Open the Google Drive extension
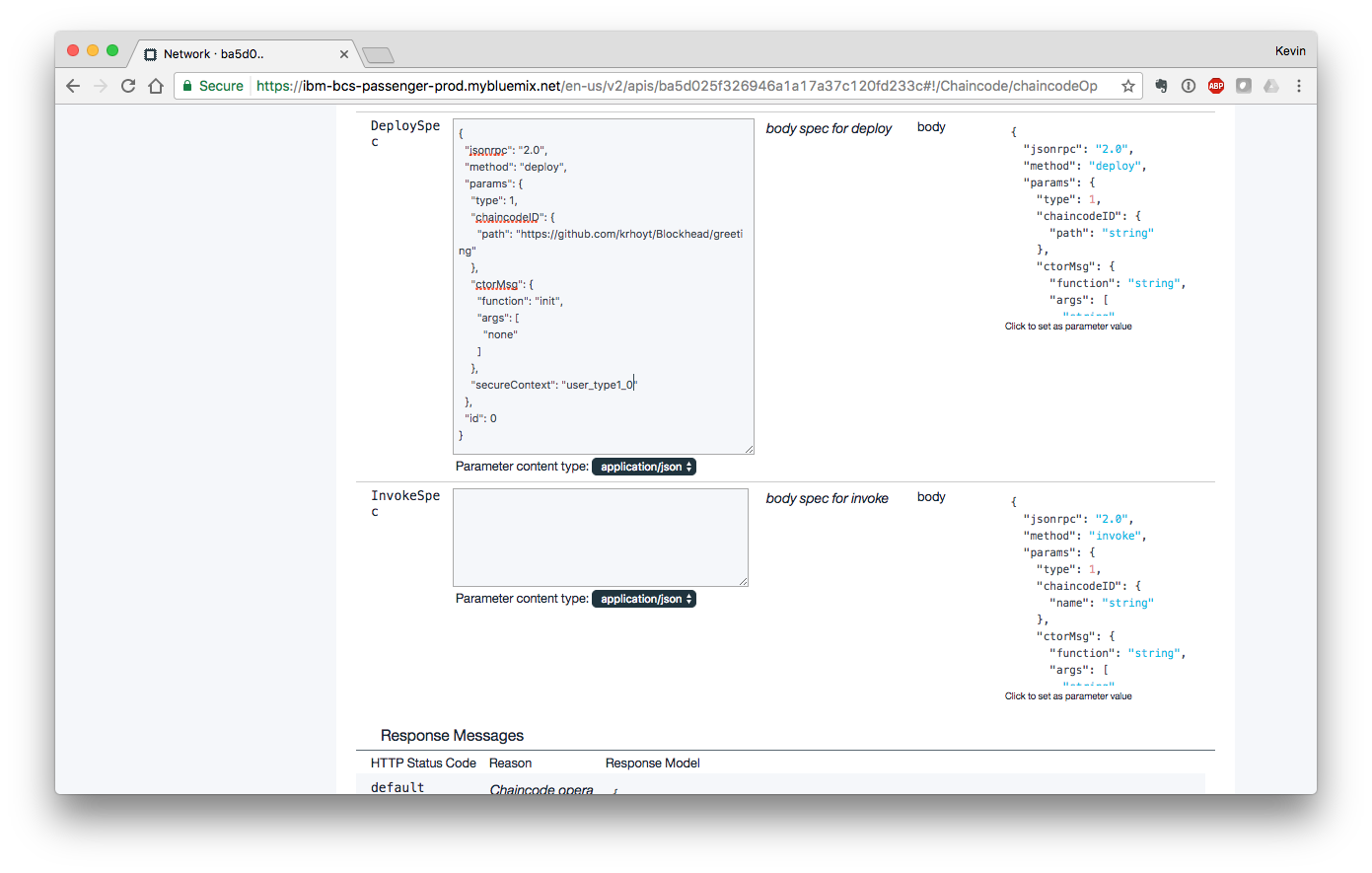 tap(1271, 86)
